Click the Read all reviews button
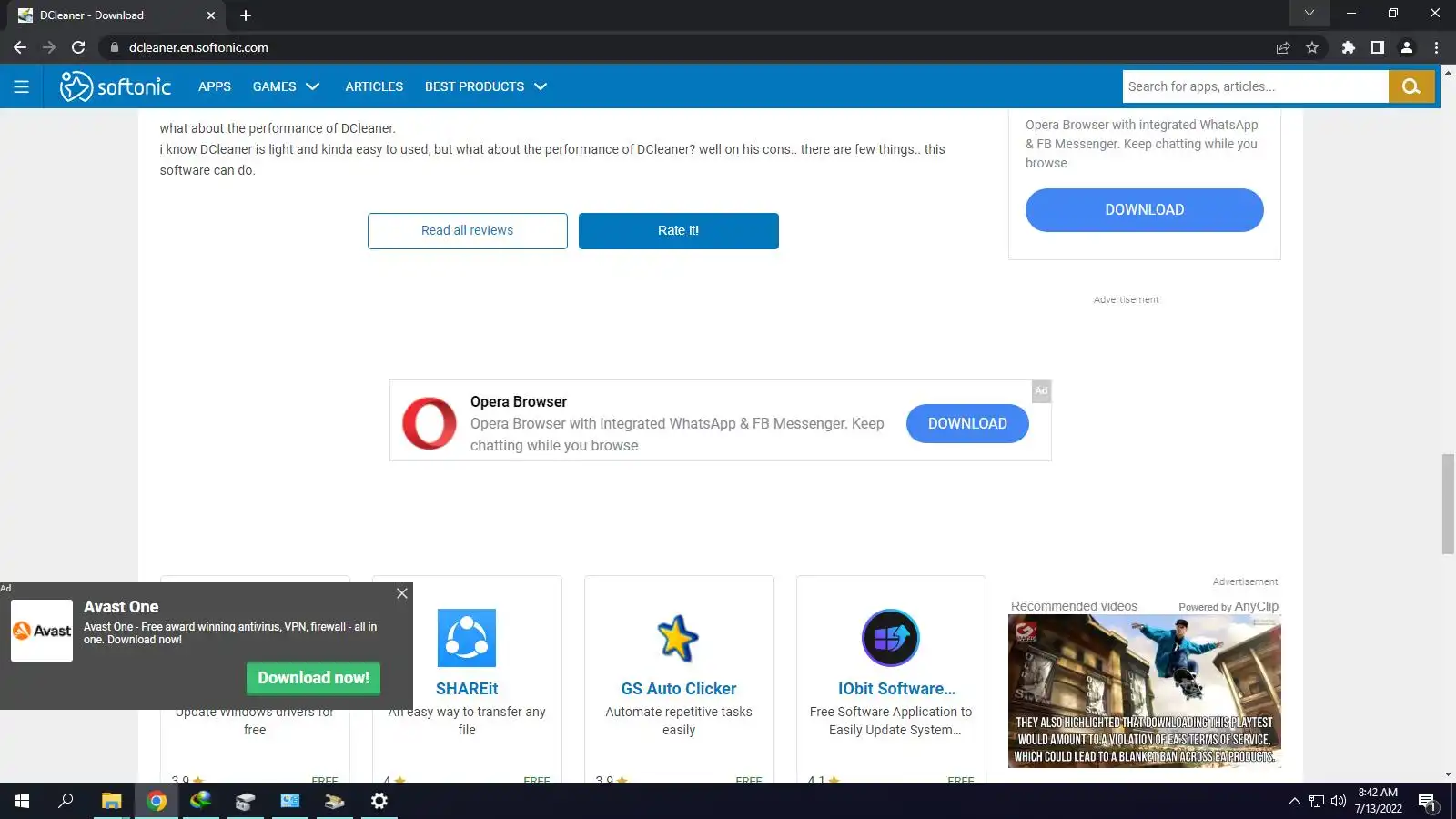Viewport: 1456px width, 819px height. pyautogui.click(x=468, y=231)
